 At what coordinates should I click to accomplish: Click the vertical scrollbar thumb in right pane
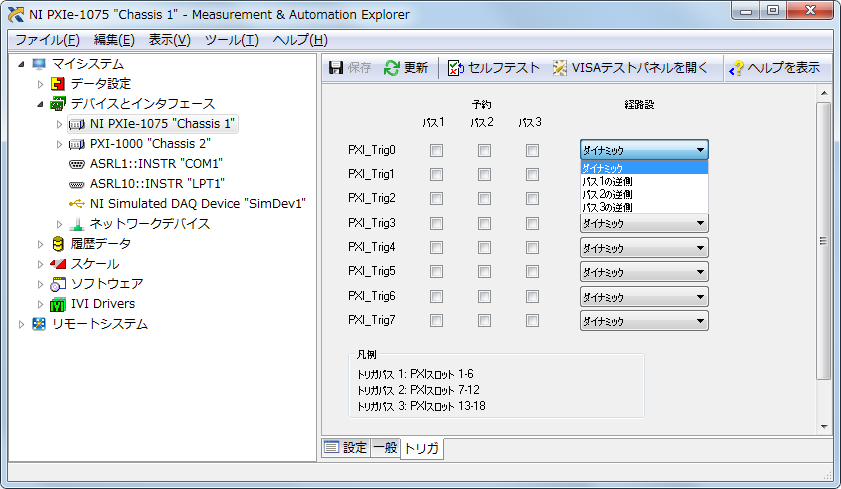tap(823, 241)
